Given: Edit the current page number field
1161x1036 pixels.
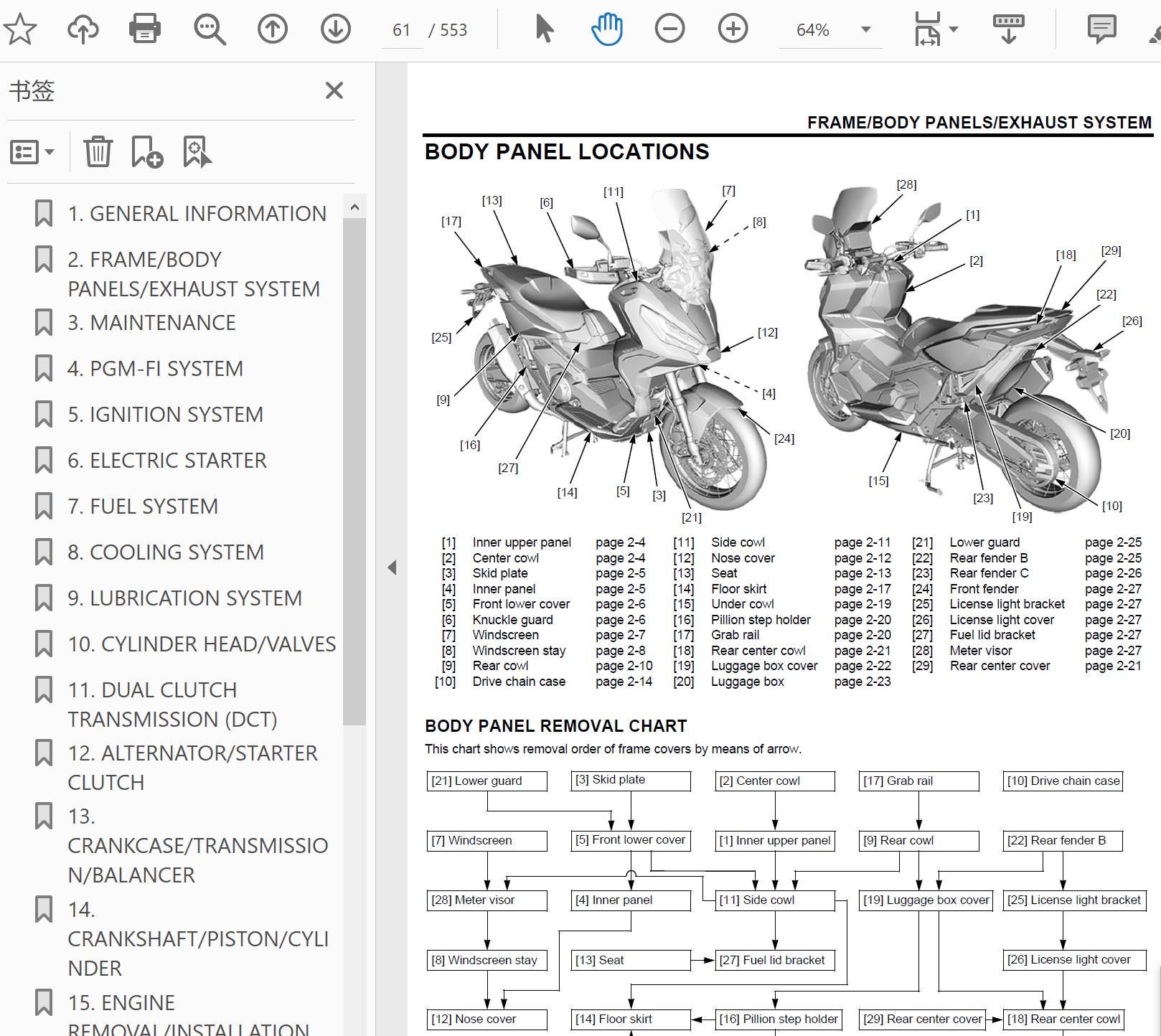Looking at the screenshot, I should point(400,29).
